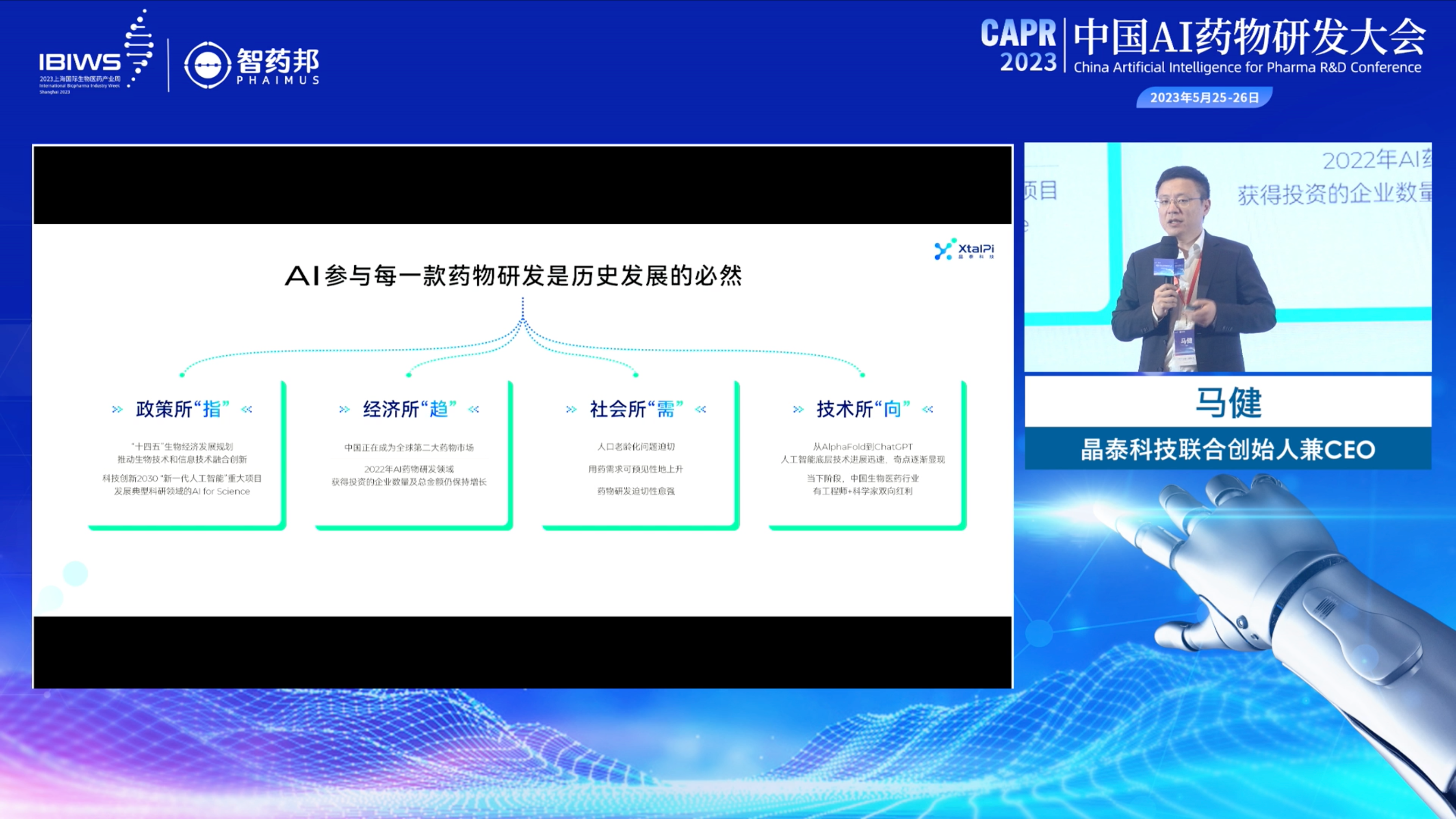Click the line 获得投资的企业数量及总金额仍保持增长
The height and width of the screenshot is (819, 1456).
pos(409,482)
